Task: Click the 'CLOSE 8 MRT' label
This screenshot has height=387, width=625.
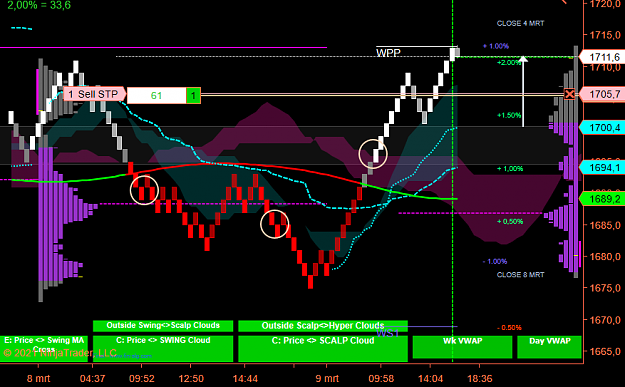Action: point(520,275)
